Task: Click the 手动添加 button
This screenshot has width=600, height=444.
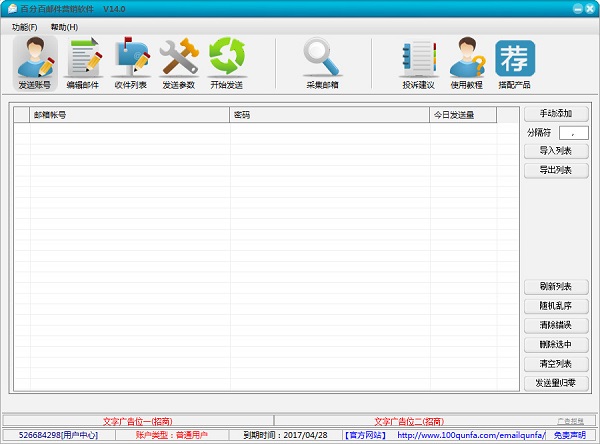Action: click(555, 114)
